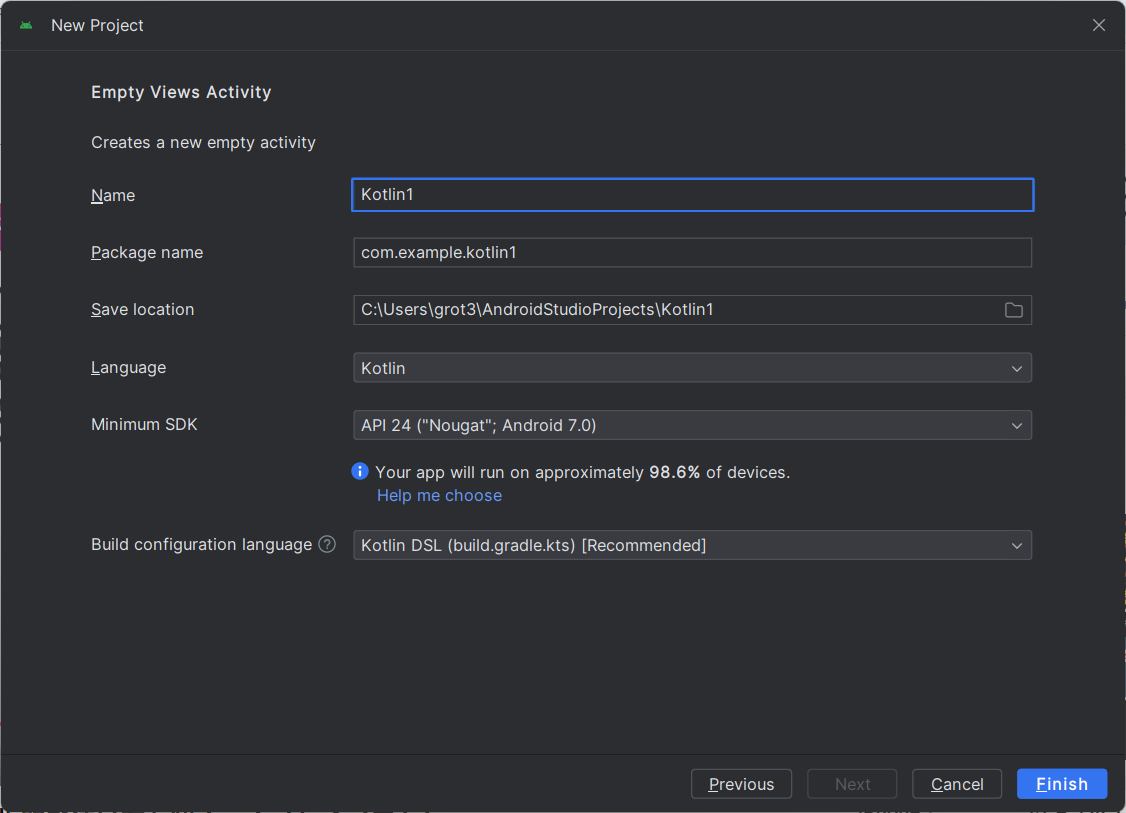Click the Package name label

click(147, 253)
